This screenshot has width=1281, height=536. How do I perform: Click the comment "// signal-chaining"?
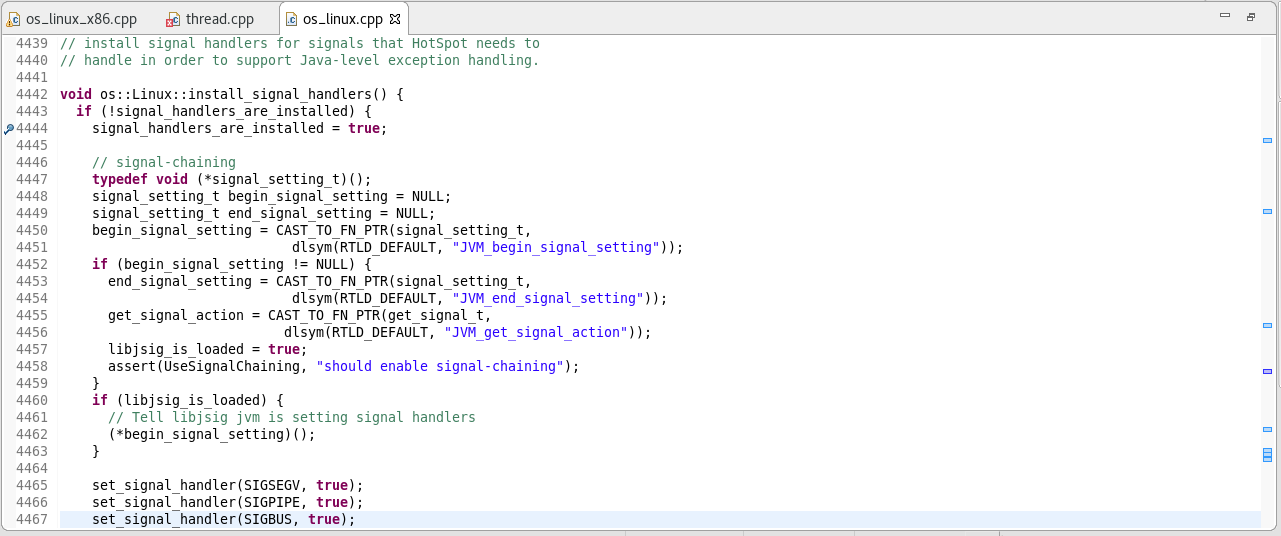point(164,163)
